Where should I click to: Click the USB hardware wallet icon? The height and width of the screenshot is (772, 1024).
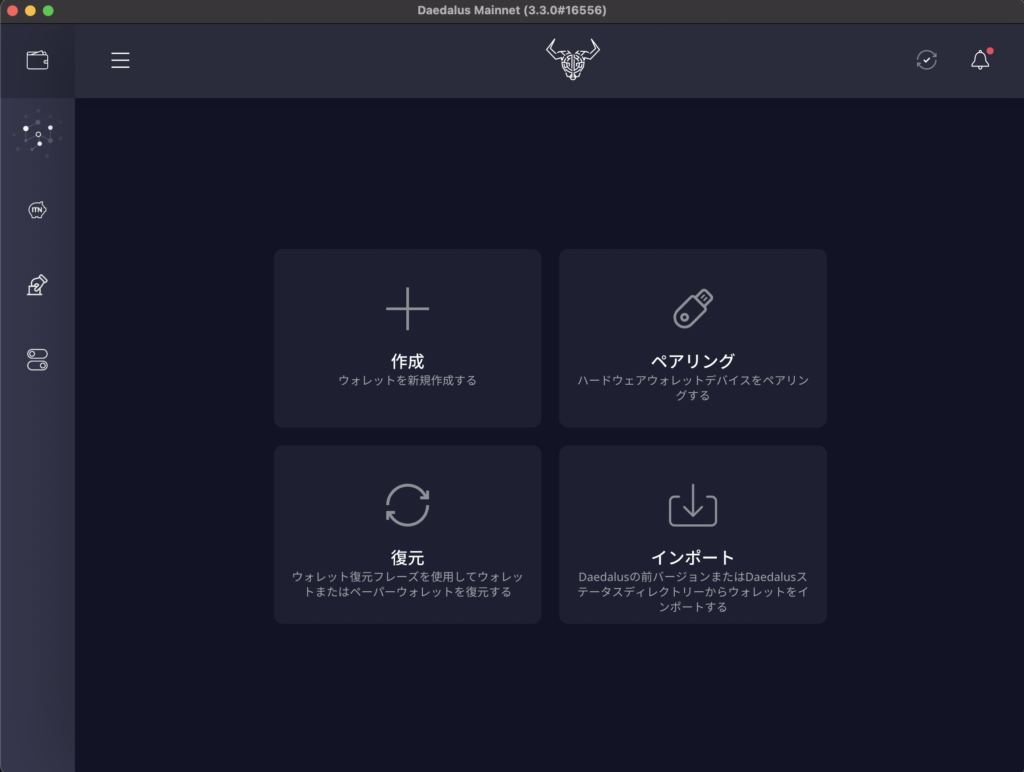(x=693, y=308)
